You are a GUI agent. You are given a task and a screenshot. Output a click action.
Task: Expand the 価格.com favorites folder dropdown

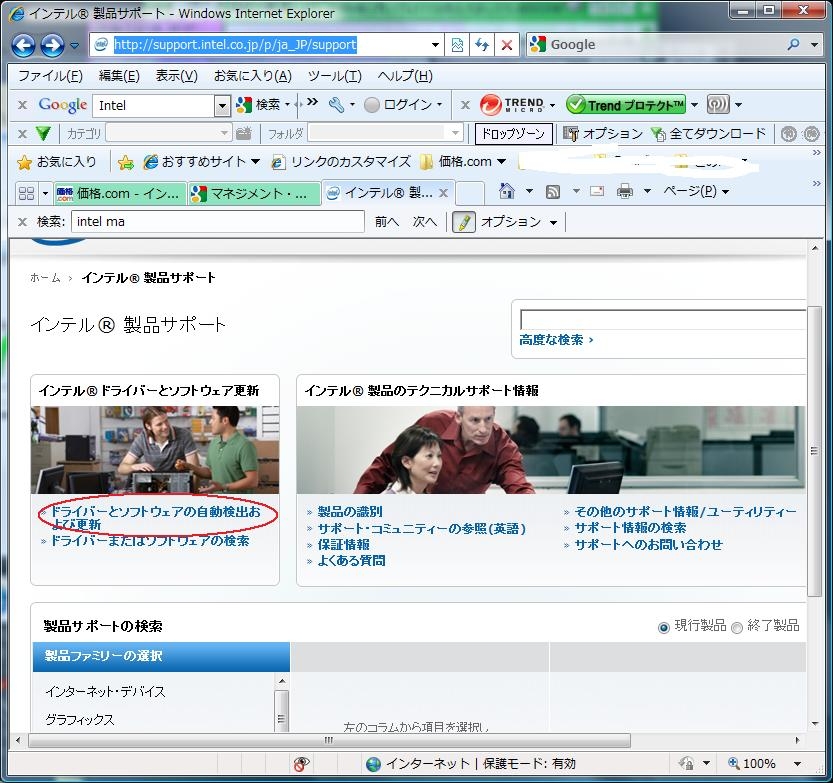point(502,161)
